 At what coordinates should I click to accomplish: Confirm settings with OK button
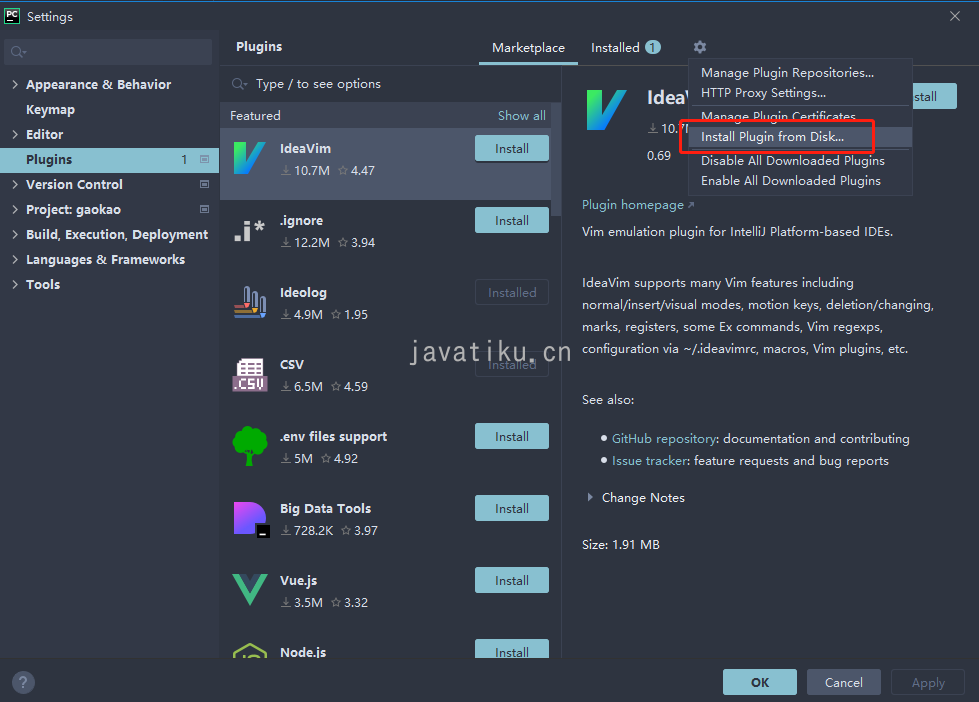(760, 682)
